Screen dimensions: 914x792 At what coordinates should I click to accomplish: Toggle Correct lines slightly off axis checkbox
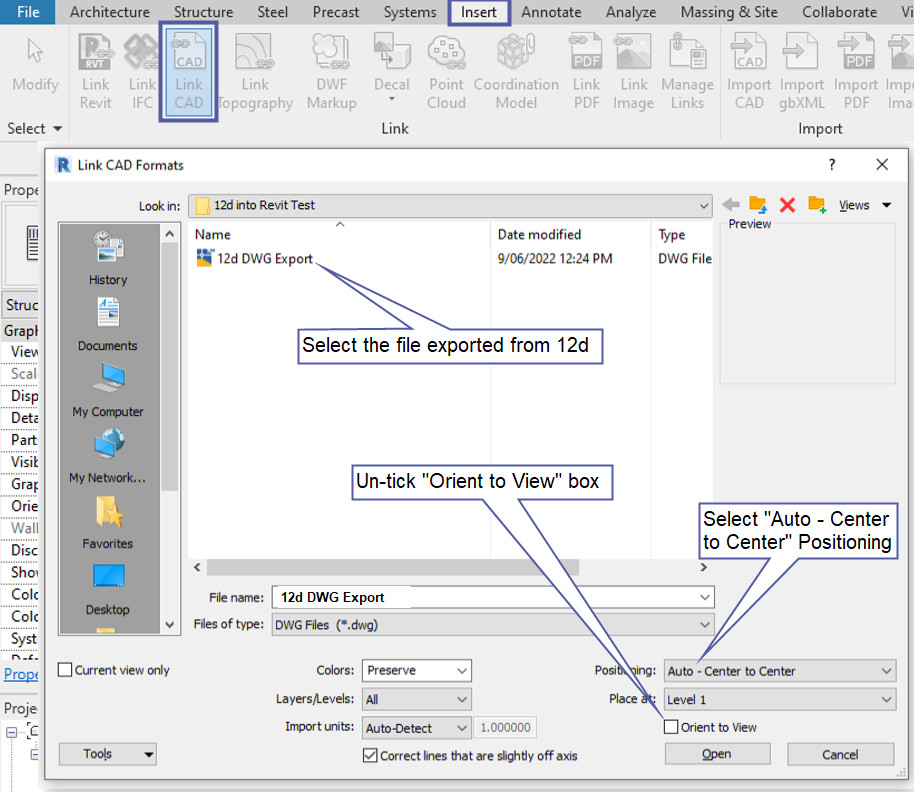(x=370, y=756)
